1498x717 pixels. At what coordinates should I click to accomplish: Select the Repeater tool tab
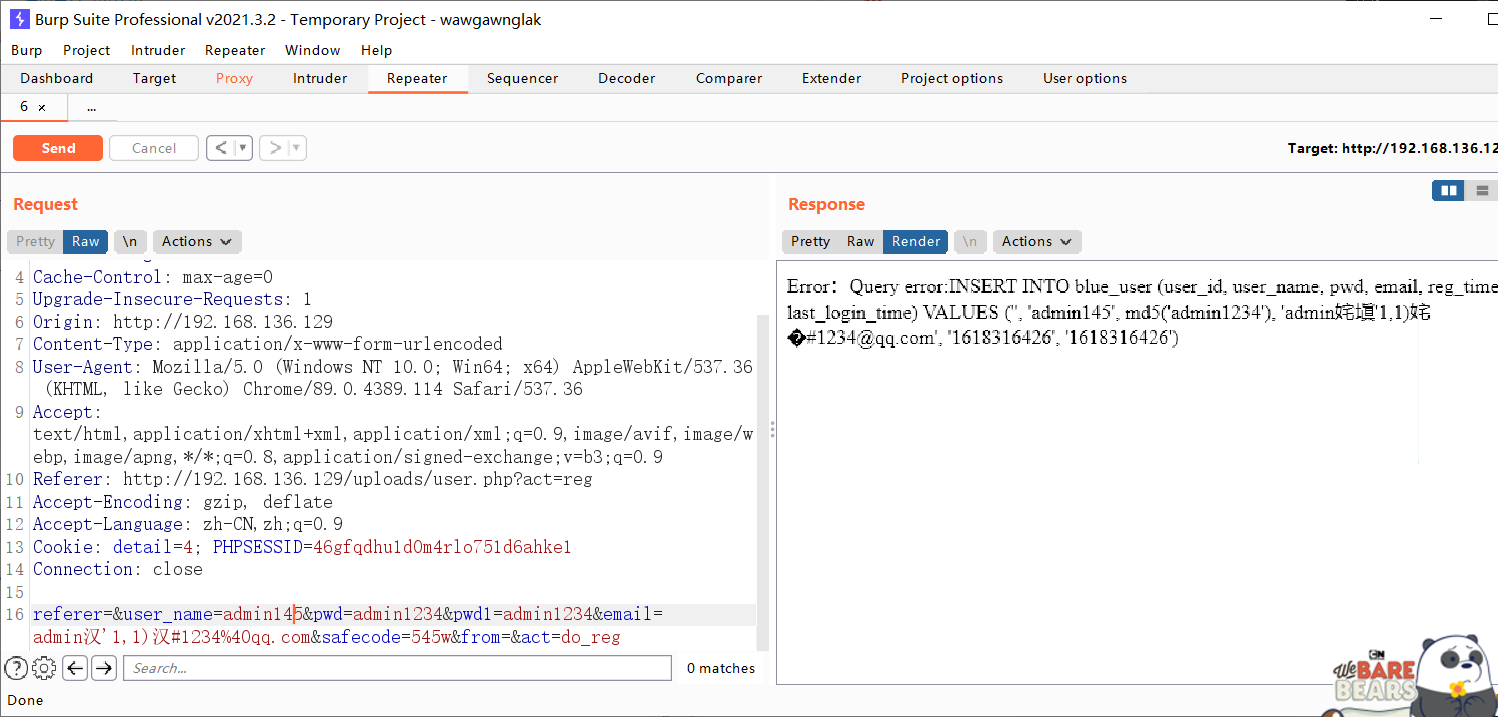[417, 78]
